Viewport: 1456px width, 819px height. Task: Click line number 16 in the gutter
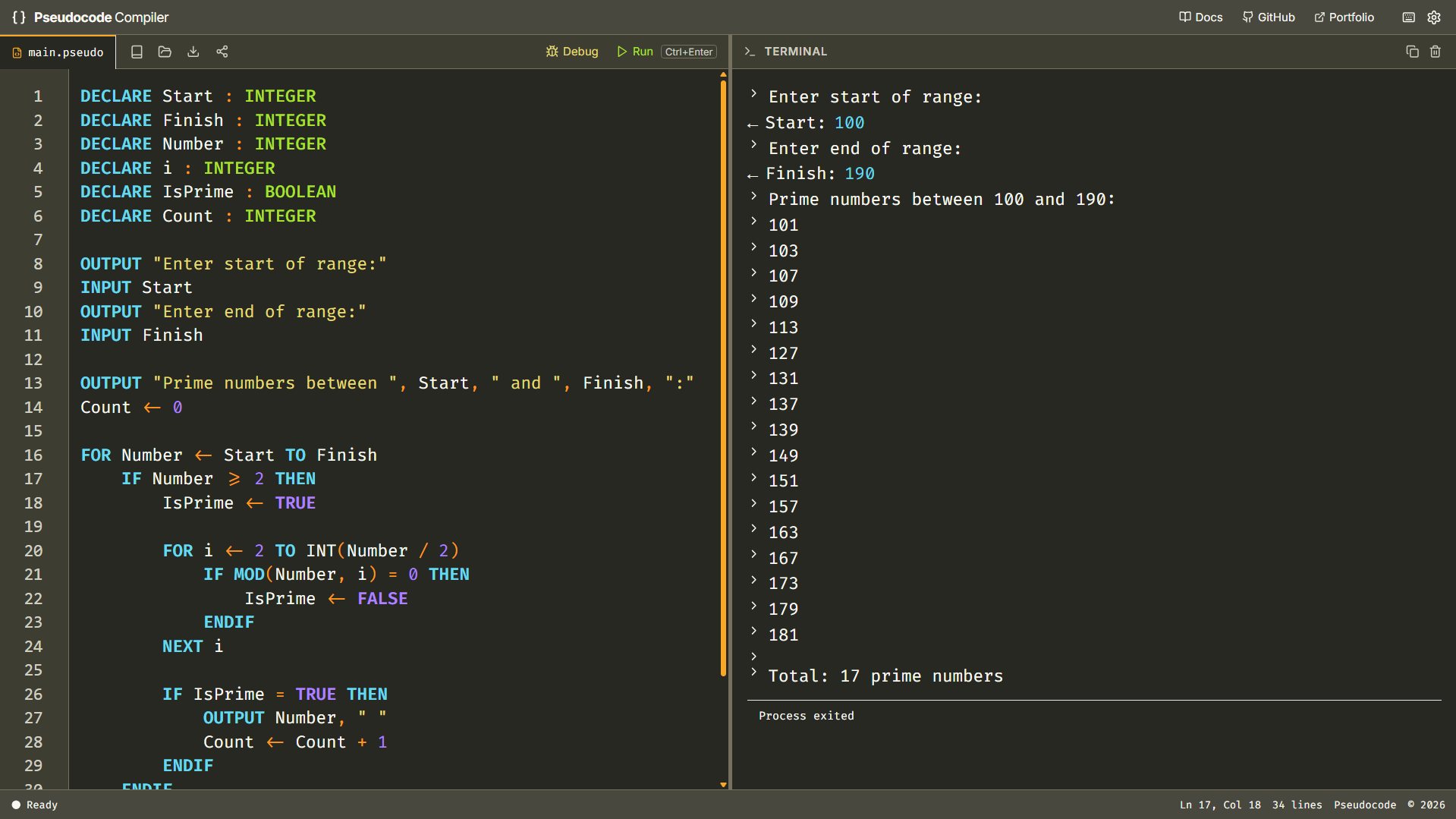pos(33,455)
